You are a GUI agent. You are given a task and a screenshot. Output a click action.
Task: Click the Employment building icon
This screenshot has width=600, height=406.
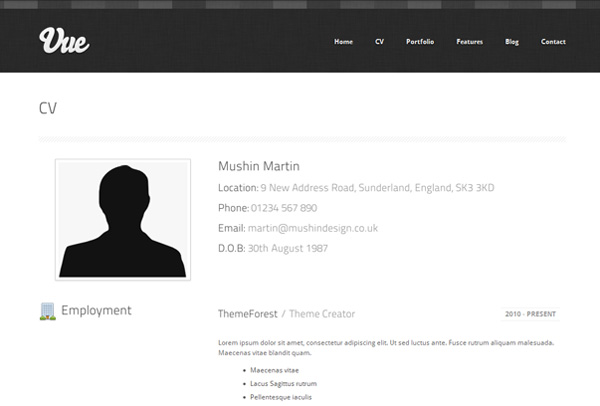tap(47, 311)
